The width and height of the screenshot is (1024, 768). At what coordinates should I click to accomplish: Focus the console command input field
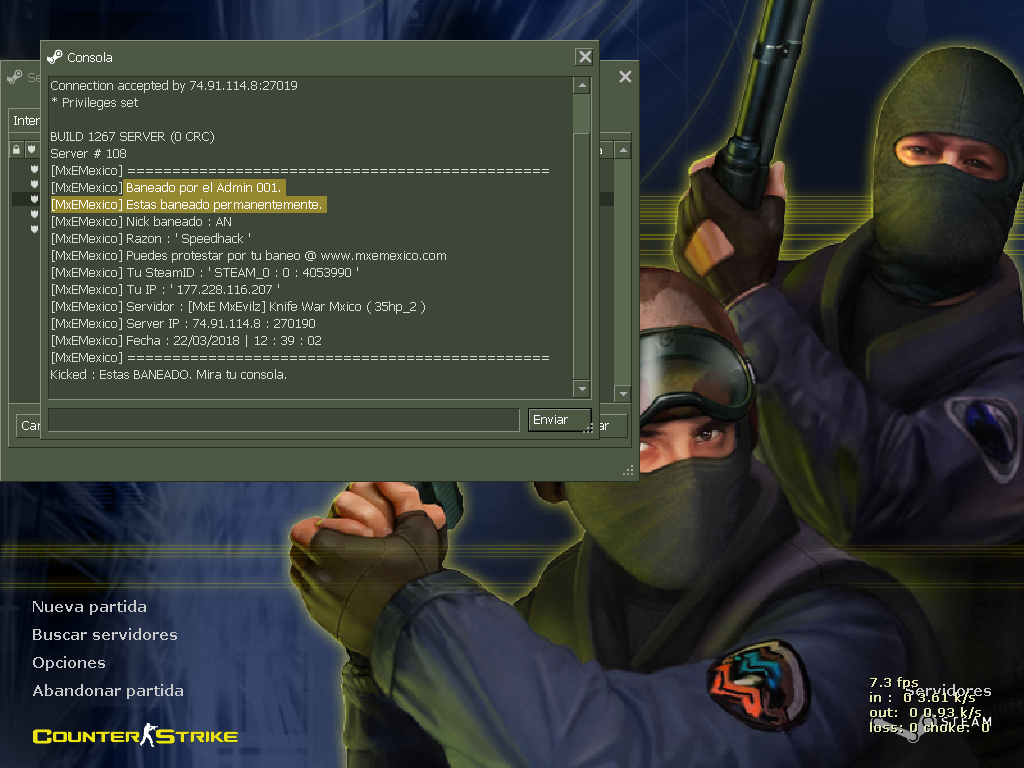pyautogui.click(x=283, y=420)
